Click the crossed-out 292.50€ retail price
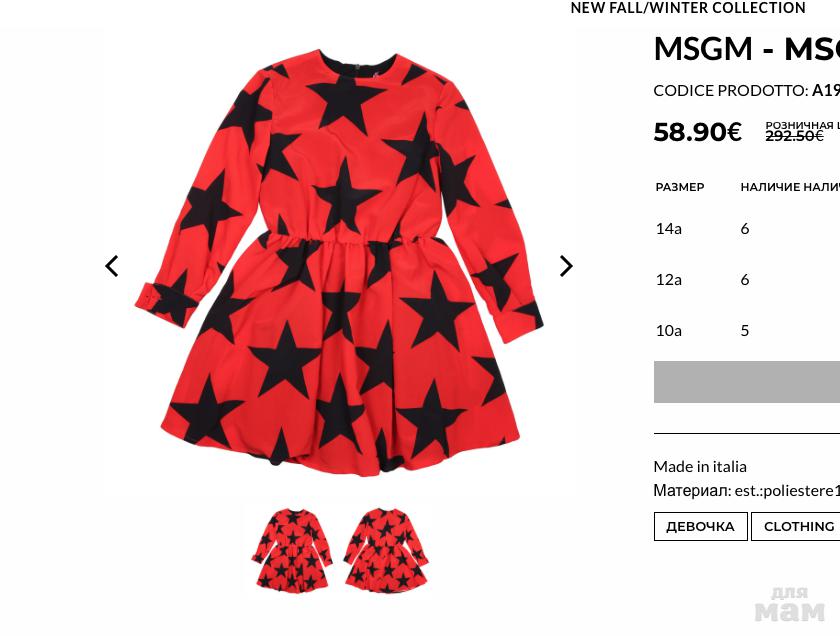 (794, 136)
